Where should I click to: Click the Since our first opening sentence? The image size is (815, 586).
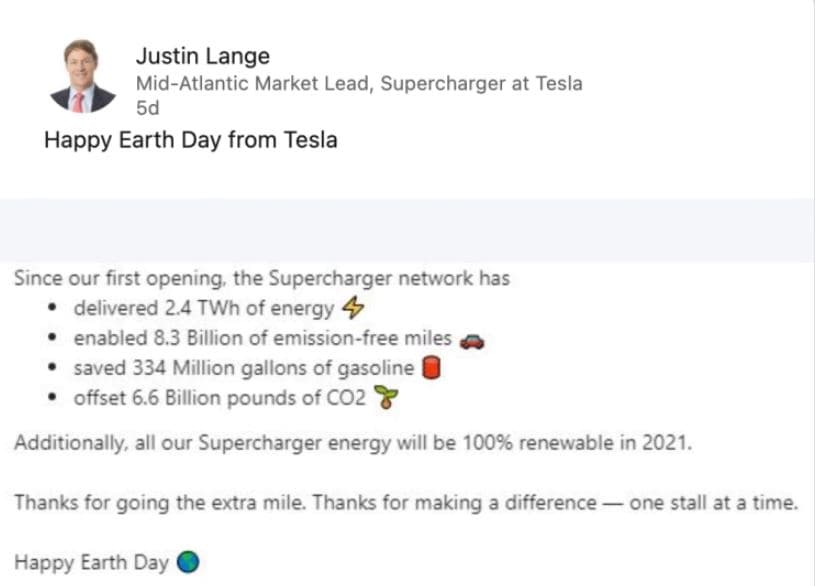tap(262, 278)
